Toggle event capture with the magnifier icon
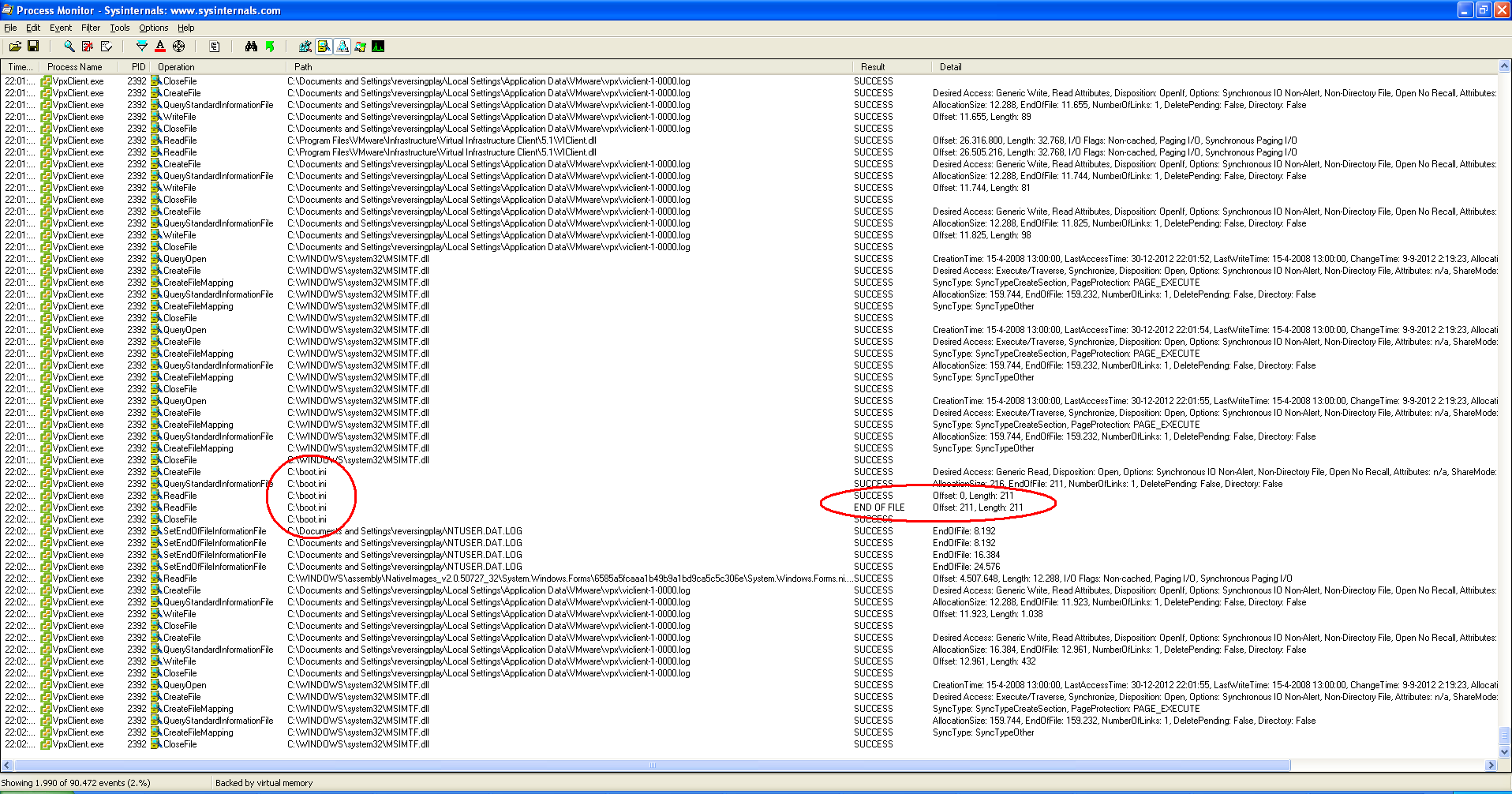The height and width of the screenshot is (794, 1512). [x=69, y=47]
